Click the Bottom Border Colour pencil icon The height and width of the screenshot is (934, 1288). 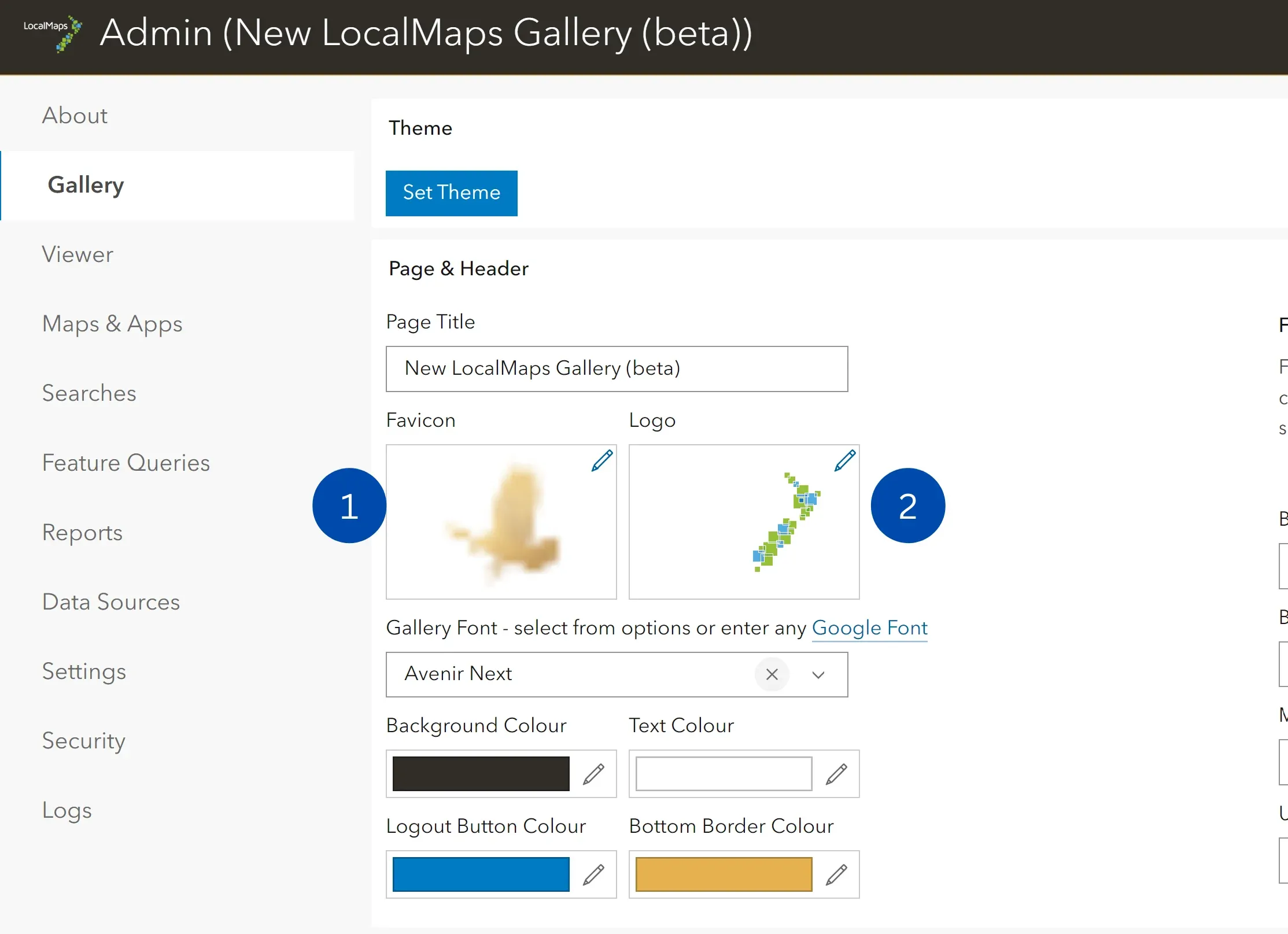click(x=839, y=874)
